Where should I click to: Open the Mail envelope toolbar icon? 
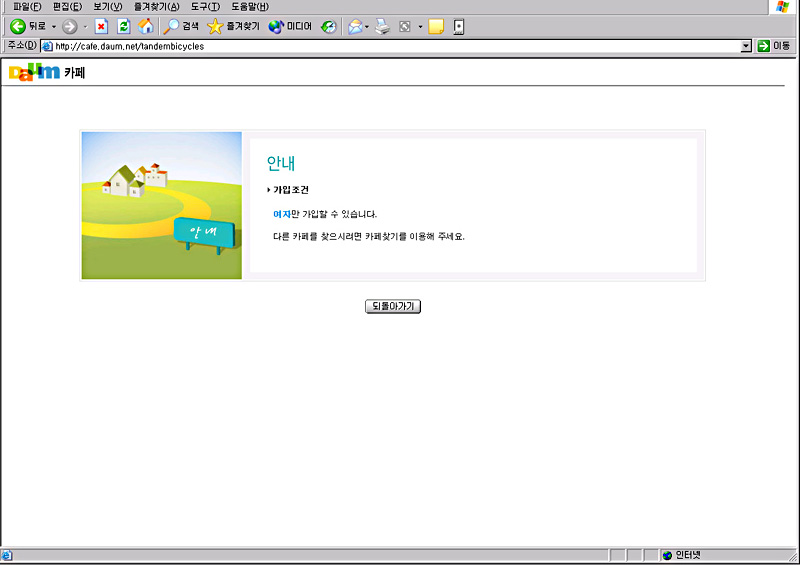(x=355, y=27)
